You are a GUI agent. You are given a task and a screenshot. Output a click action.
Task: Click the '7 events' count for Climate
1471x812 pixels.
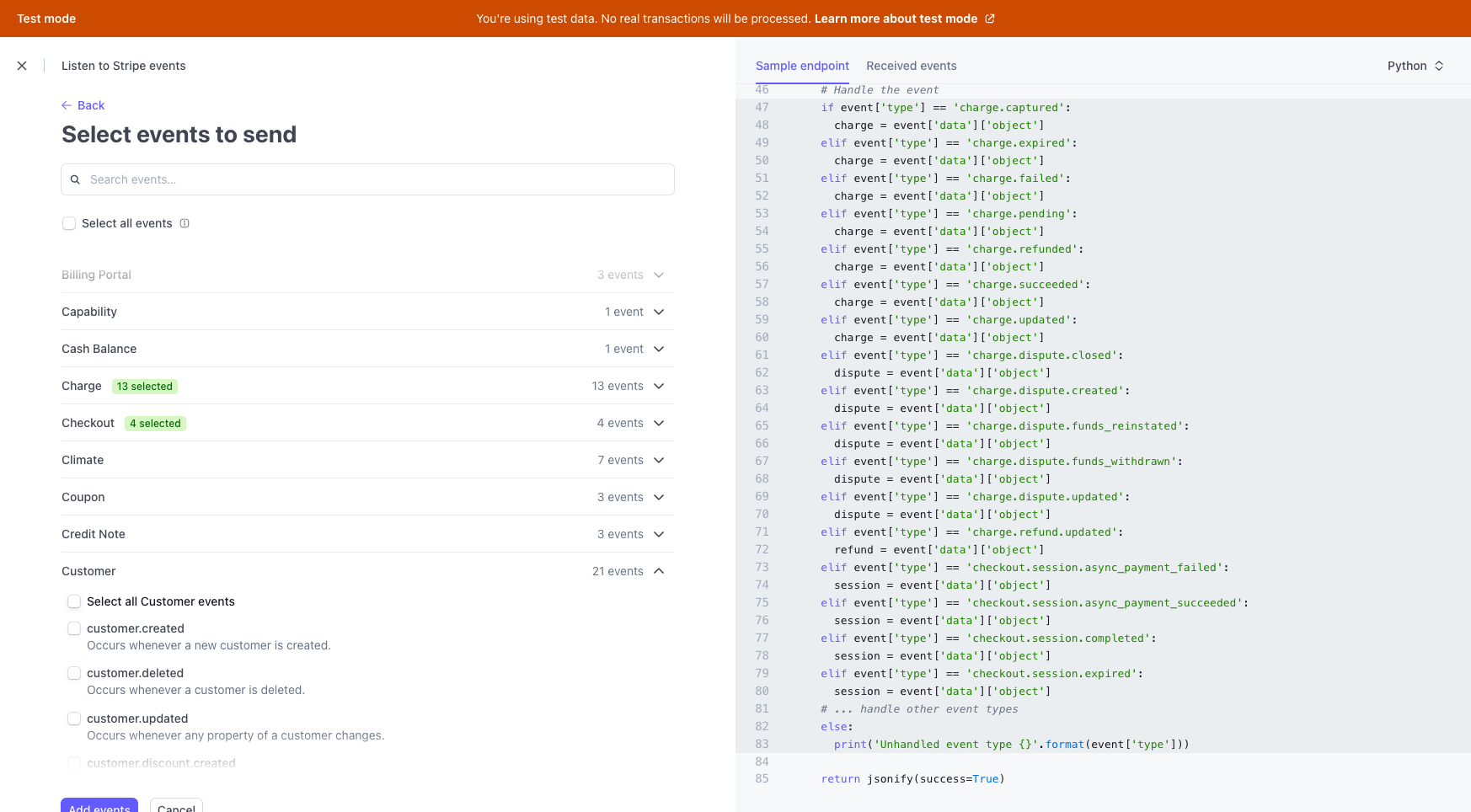pos(620,460)
